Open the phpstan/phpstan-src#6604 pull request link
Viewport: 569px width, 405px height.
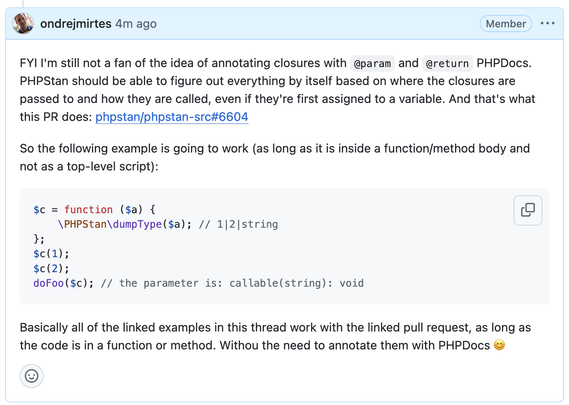172,117
